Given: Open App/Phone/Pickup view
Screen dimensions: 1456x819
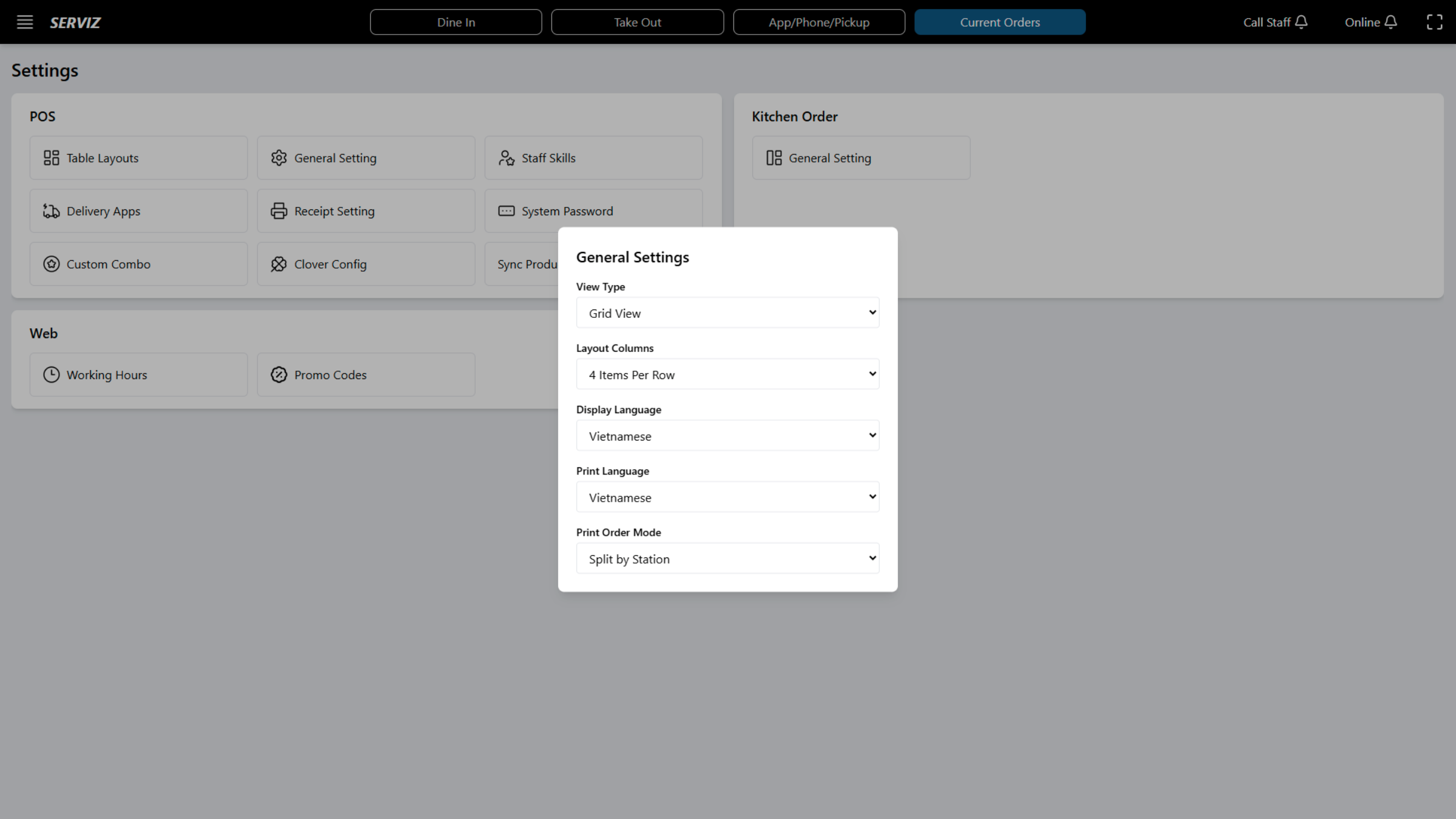Looking at the screenshot, I should click(x=819, y=22).
